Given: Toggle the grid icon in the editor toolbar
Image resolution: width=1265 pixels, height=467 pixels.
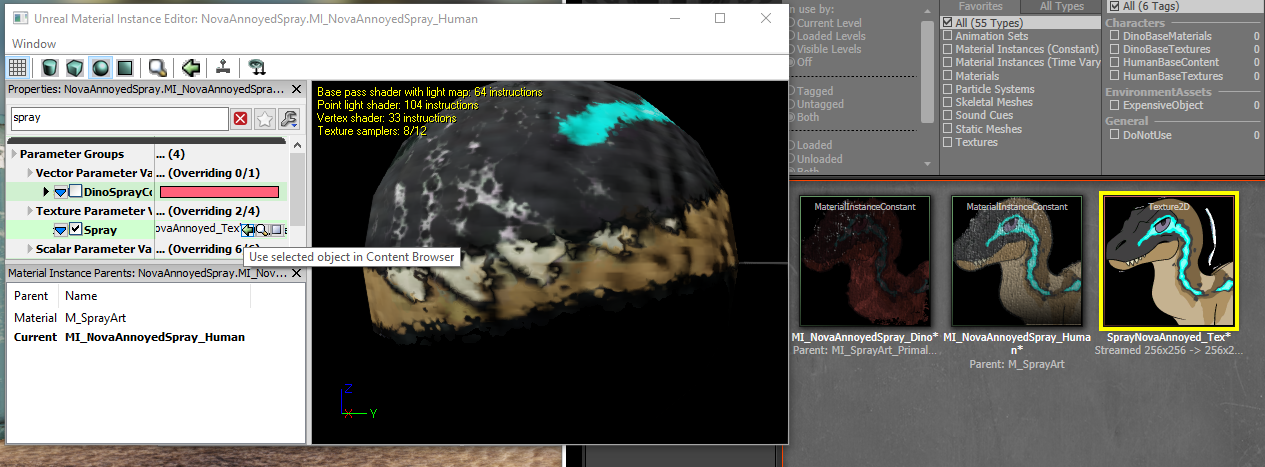Looking at the screenshot, I should [x=17, y=68].
